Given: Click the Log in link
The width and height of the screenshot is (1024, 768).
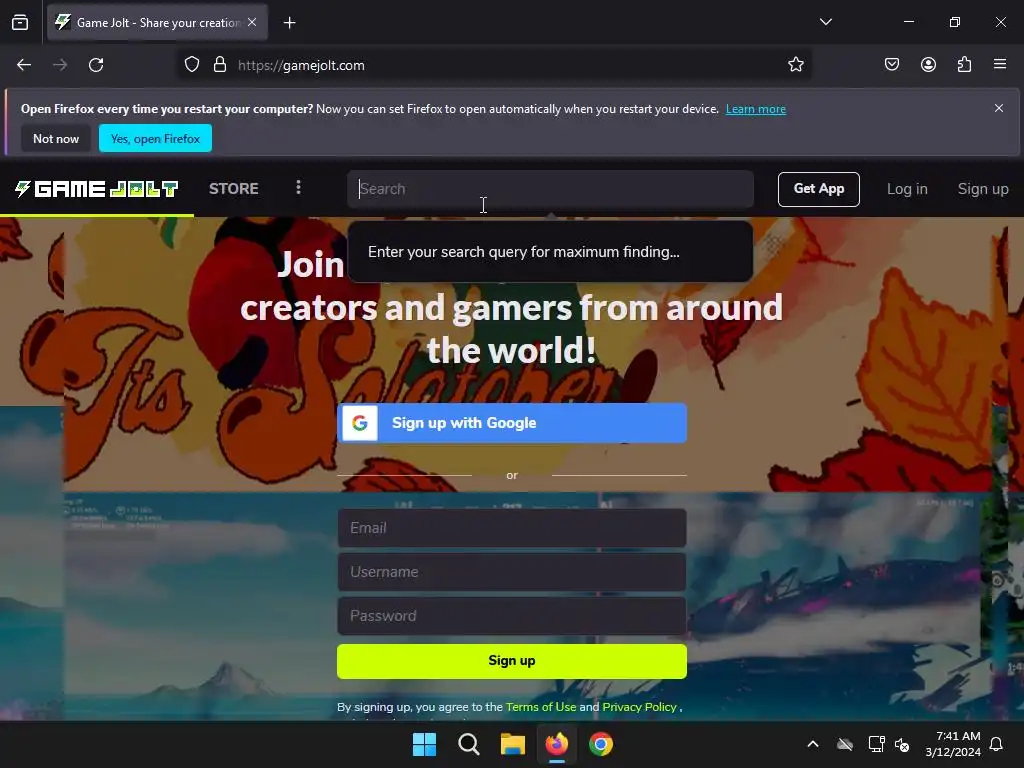Looking at the screenshot, I should (x=907, y=189).
